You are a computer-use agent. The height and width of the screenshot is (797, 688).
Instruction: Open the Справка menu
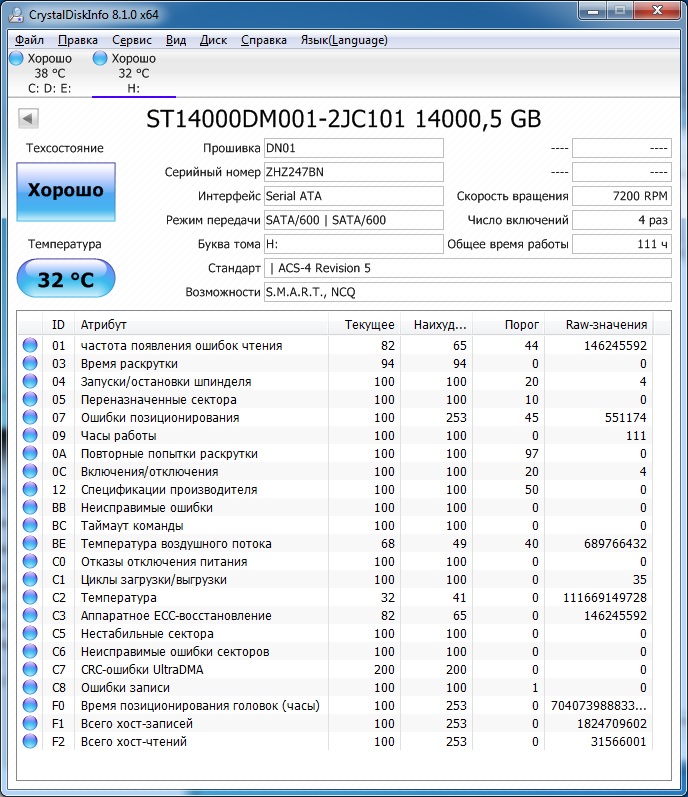264,40
